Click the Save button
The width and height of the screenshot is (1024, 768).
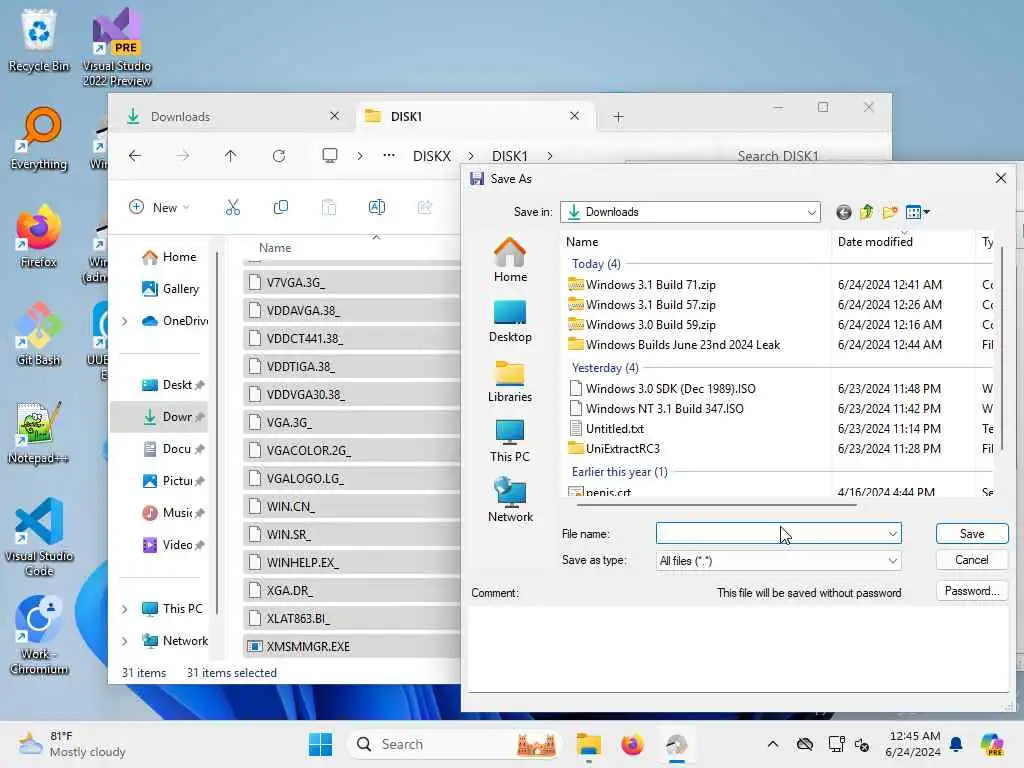[x=972, y=534]
